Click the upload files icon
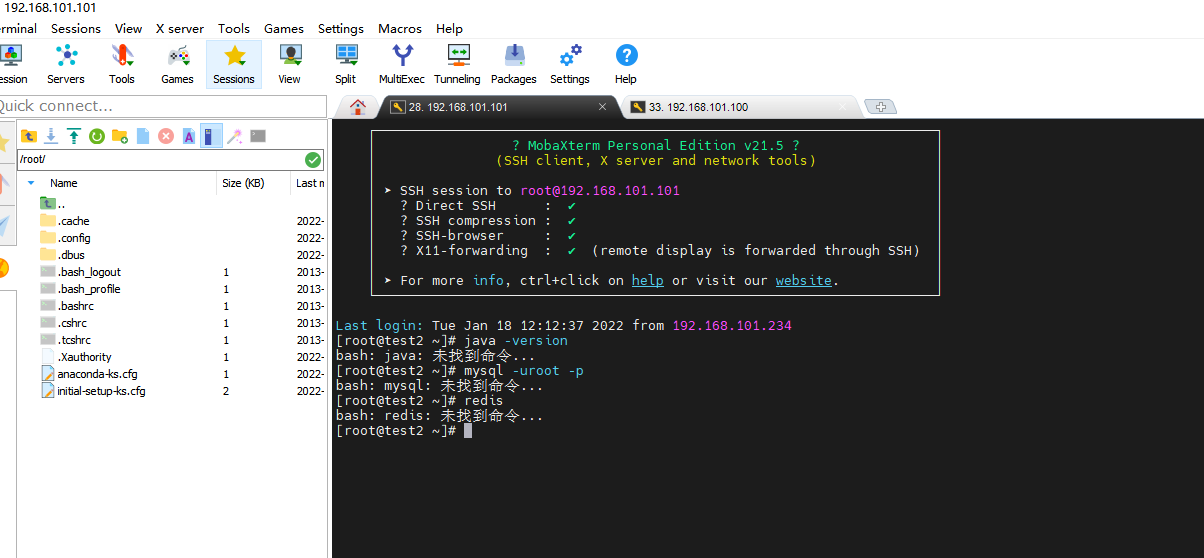 point(74,136)
